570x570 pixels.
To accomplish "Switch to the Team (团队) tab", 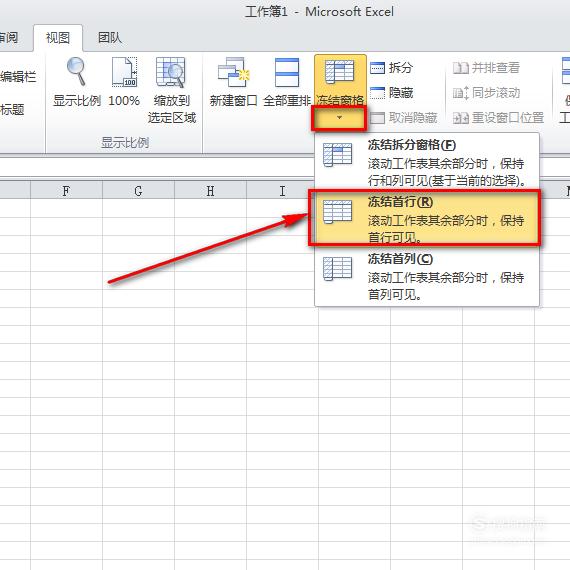I will click(109, 38).
